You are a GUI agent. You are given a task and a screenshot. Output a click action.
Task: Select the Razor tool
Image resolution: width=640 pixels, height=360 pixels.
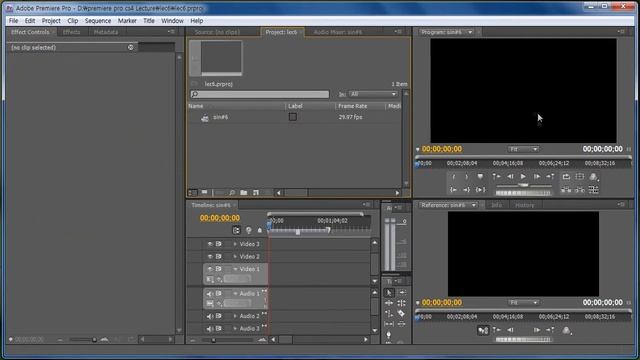pos(402,313)
